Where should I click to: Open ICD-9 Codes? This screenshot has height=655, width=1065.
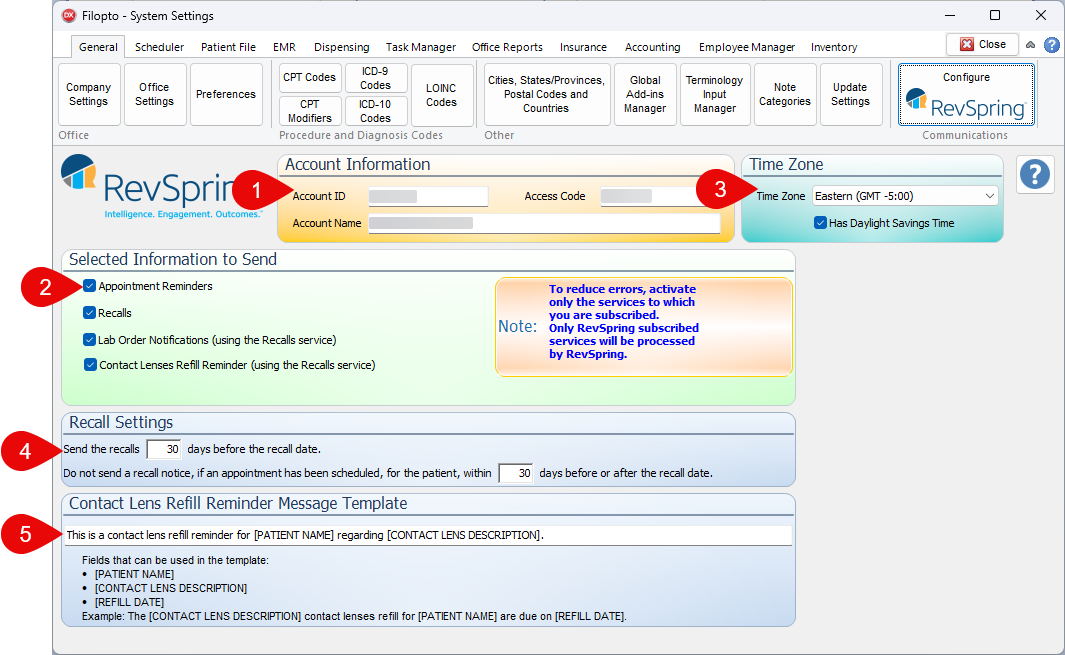click(x=376, y=77)
